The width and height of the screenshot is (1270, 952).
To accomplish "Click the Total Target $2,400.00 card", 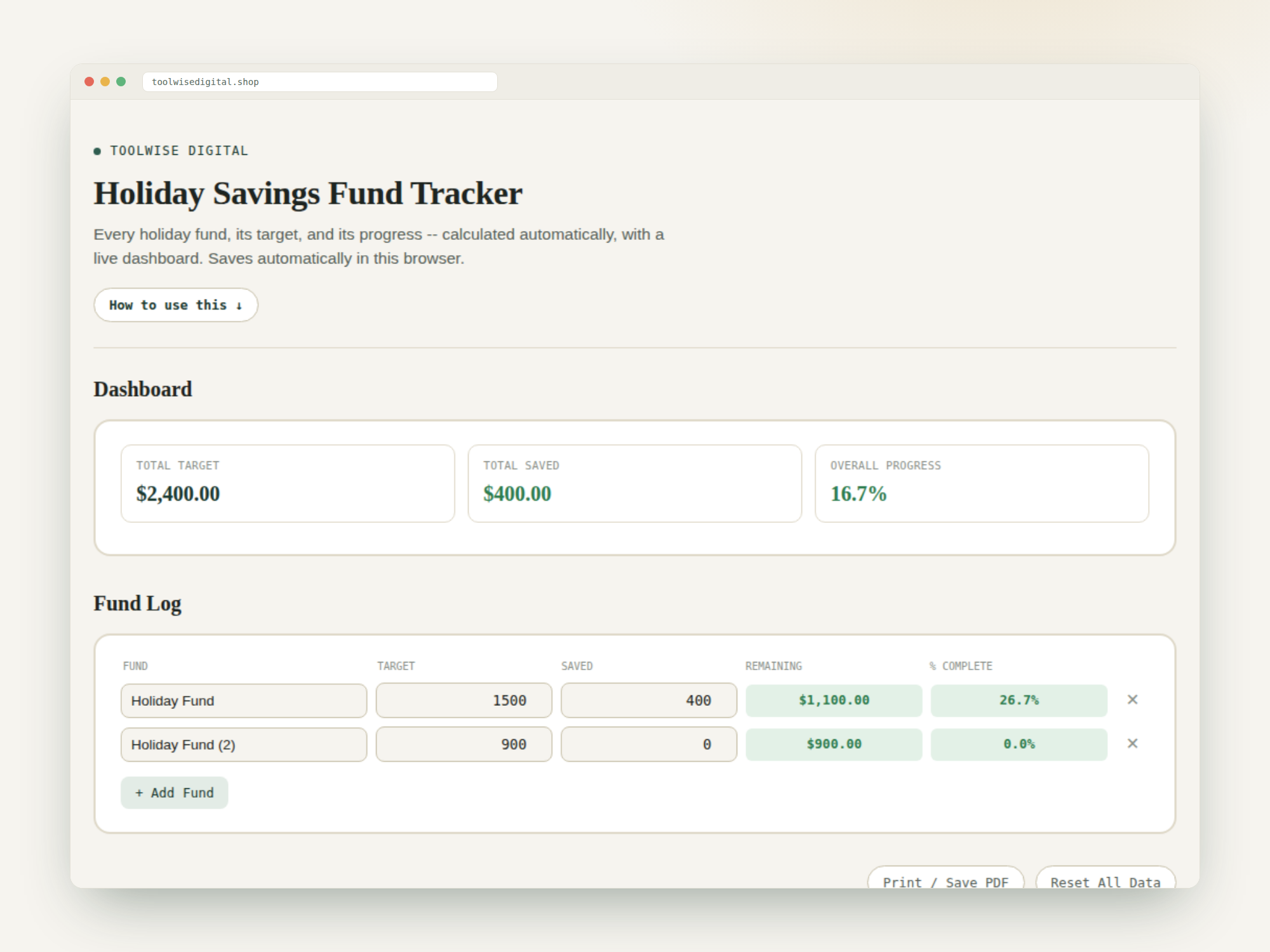I will click(x=288, y=484).
